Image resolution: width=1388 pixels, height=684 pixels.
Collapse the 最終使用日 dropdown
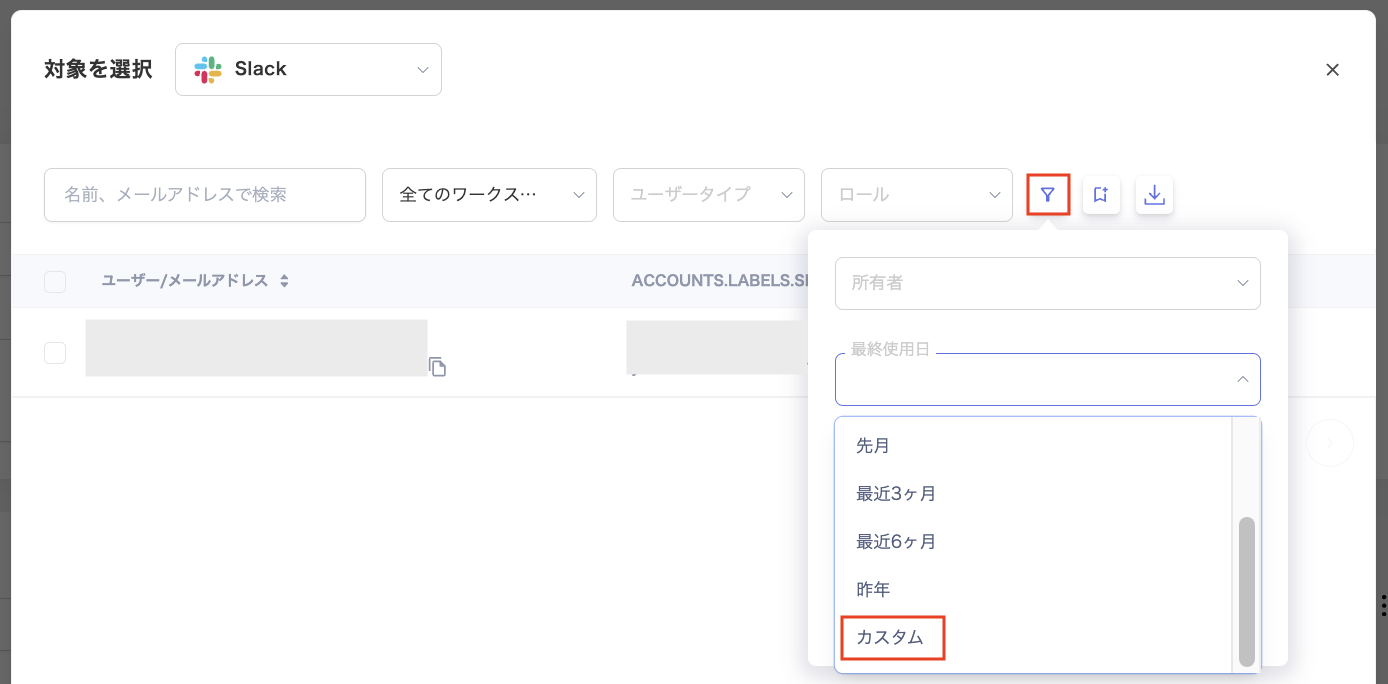click(x=1242, y=379)
